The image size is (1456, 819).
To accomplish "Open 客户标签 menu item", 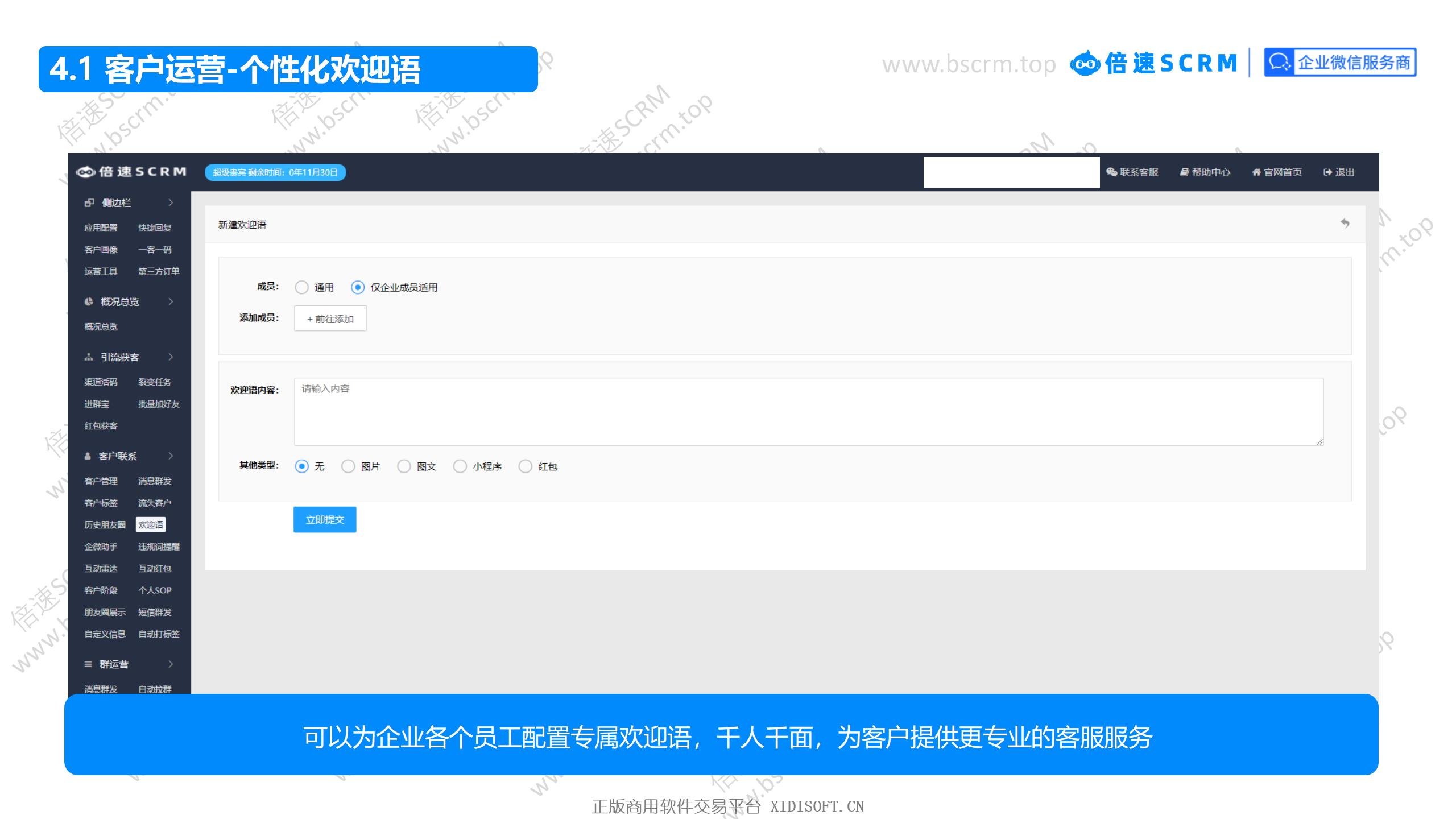I will click(x=101, y=503).
